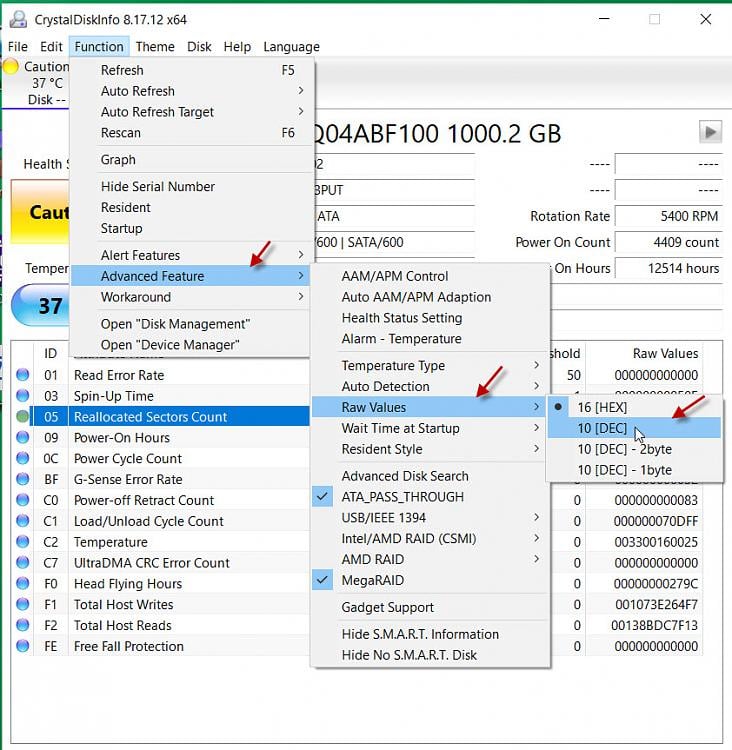Click Open "Disk Management" entry
This screenshot has height=750, width=732.
pos(190,324)
